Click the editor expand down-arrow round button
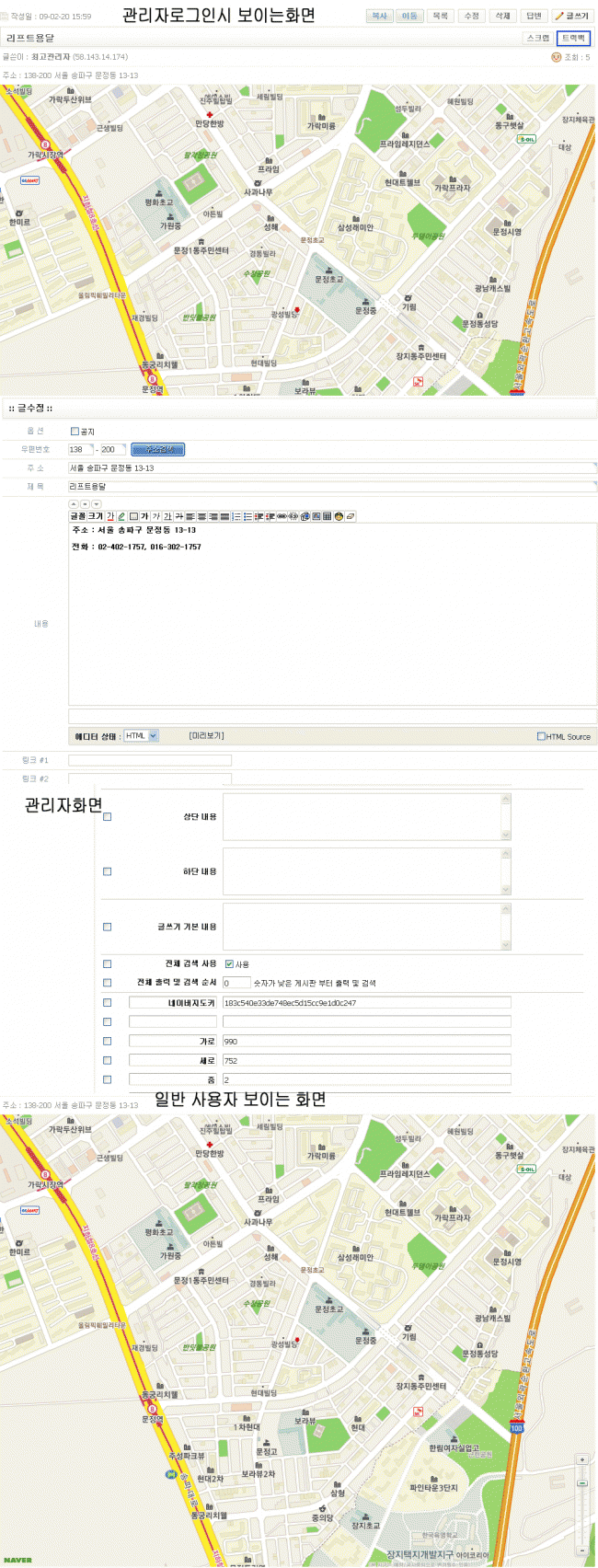The image size is (598, 1568). click(96, 504)
